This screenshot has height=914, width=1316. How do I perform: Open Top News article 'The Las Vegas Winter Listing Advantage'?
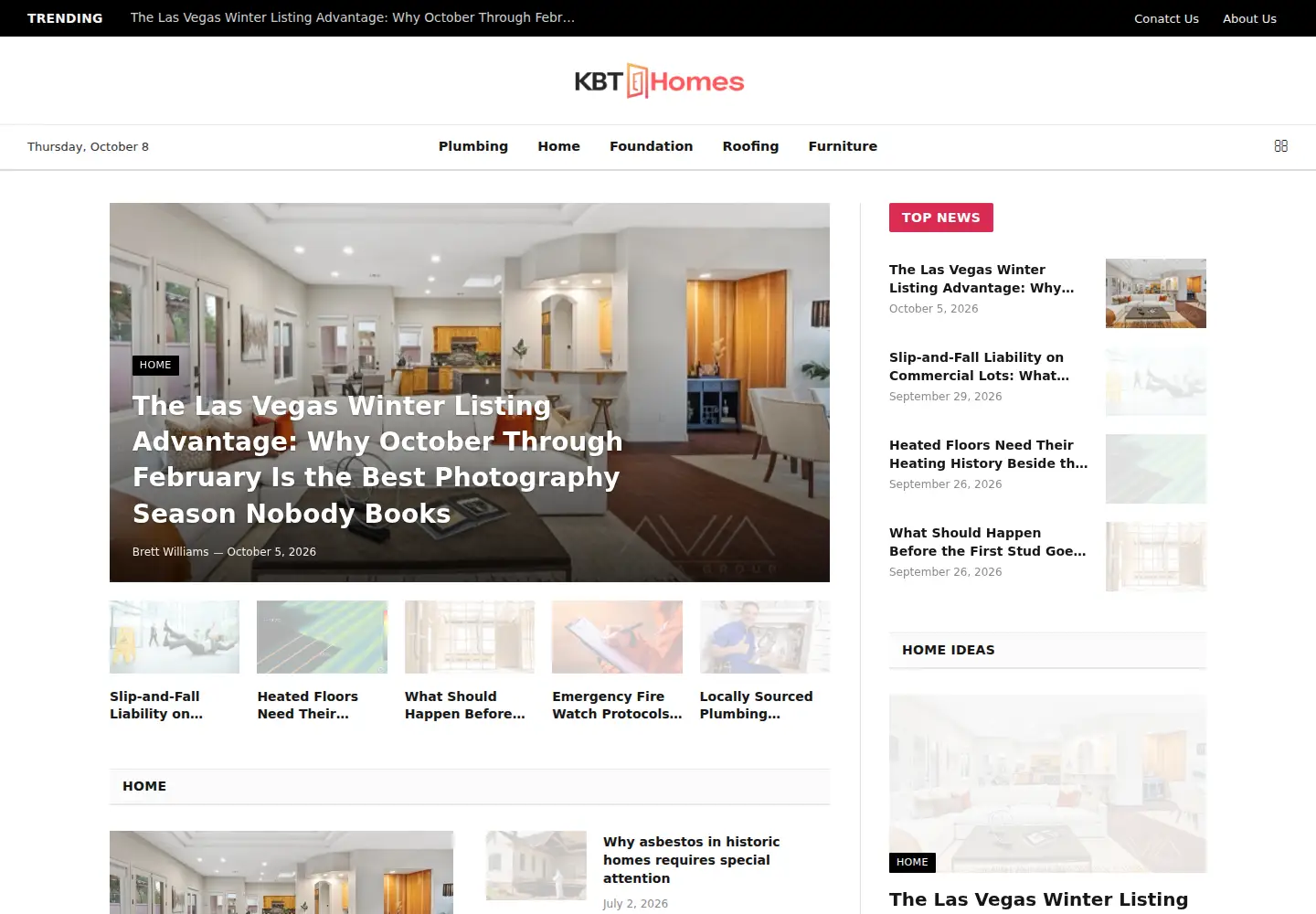[982, 279]
